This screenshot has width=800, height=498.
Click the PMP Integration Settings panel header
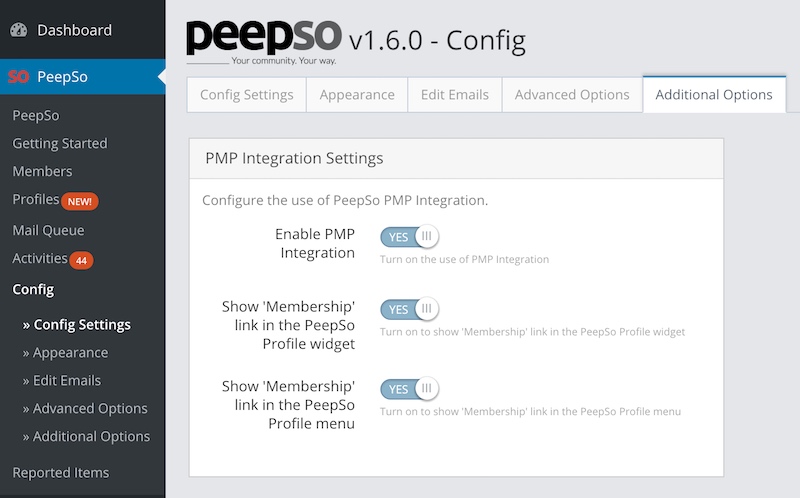(456, 159)
